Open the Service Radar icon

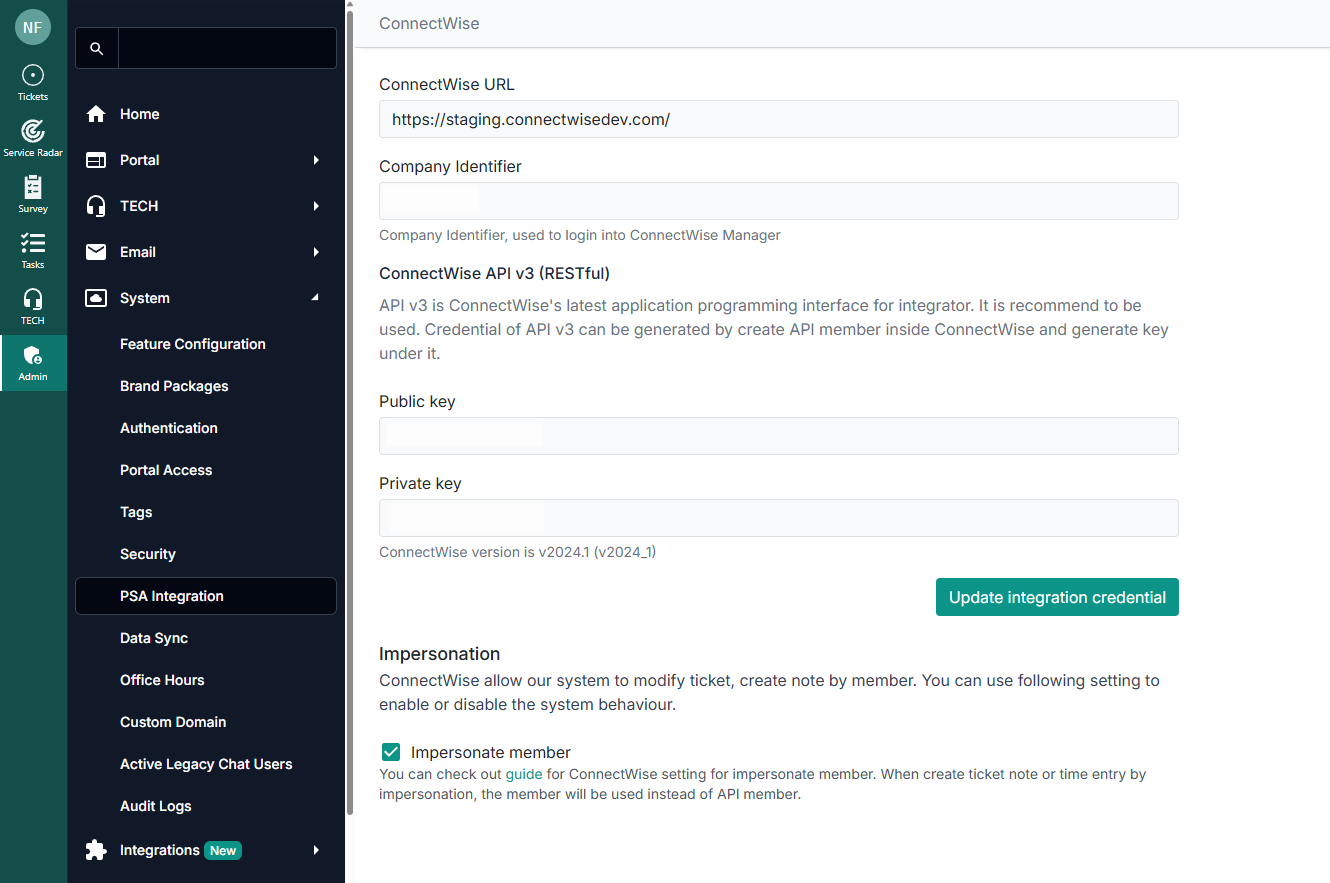(33, 138)
